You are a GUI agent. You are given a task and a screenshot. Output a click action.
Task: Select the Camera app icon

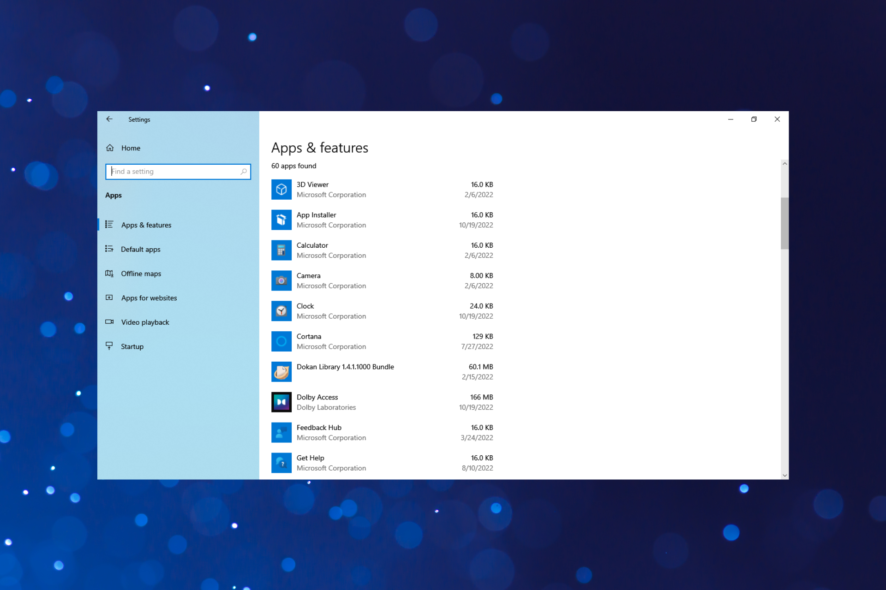(x=281, y=281)
